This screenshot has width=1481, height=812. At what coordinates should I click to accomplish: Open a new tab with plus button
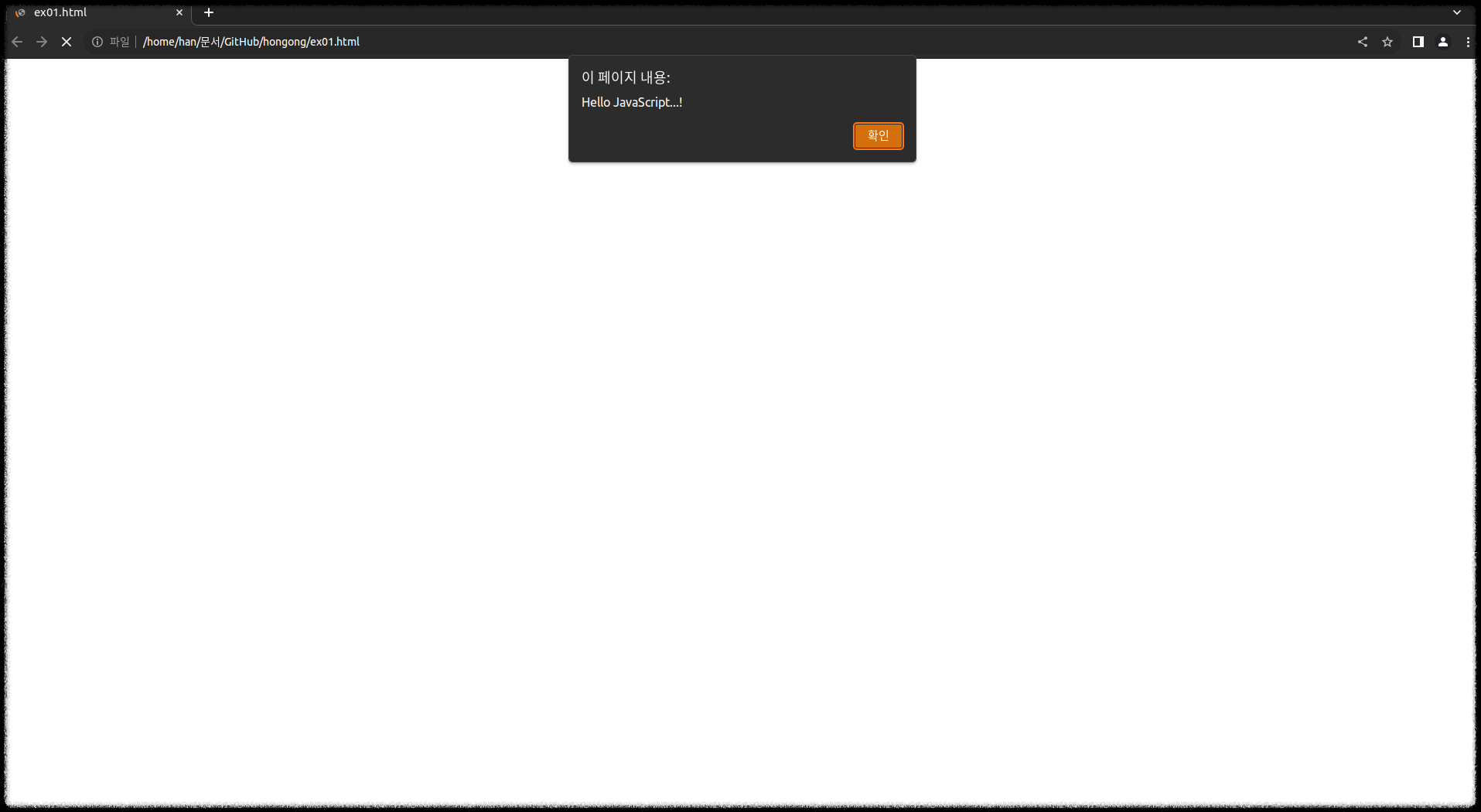pyautogui.click(x=209, y=12)
